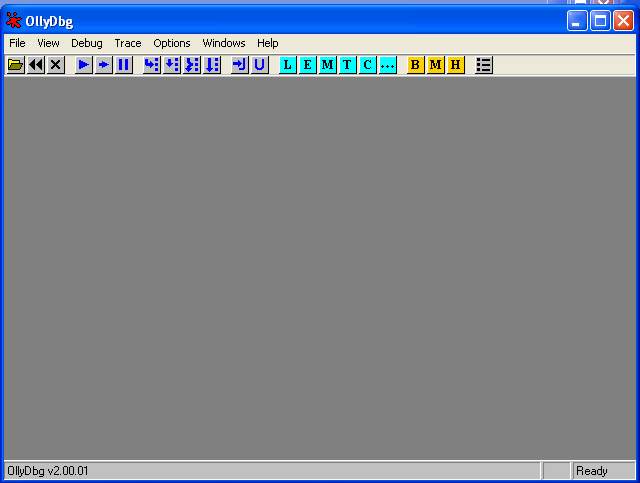The width and height of the screenshot is (640, 483).
Task: Pause execution with the pause icon
Action: (124, 65)
